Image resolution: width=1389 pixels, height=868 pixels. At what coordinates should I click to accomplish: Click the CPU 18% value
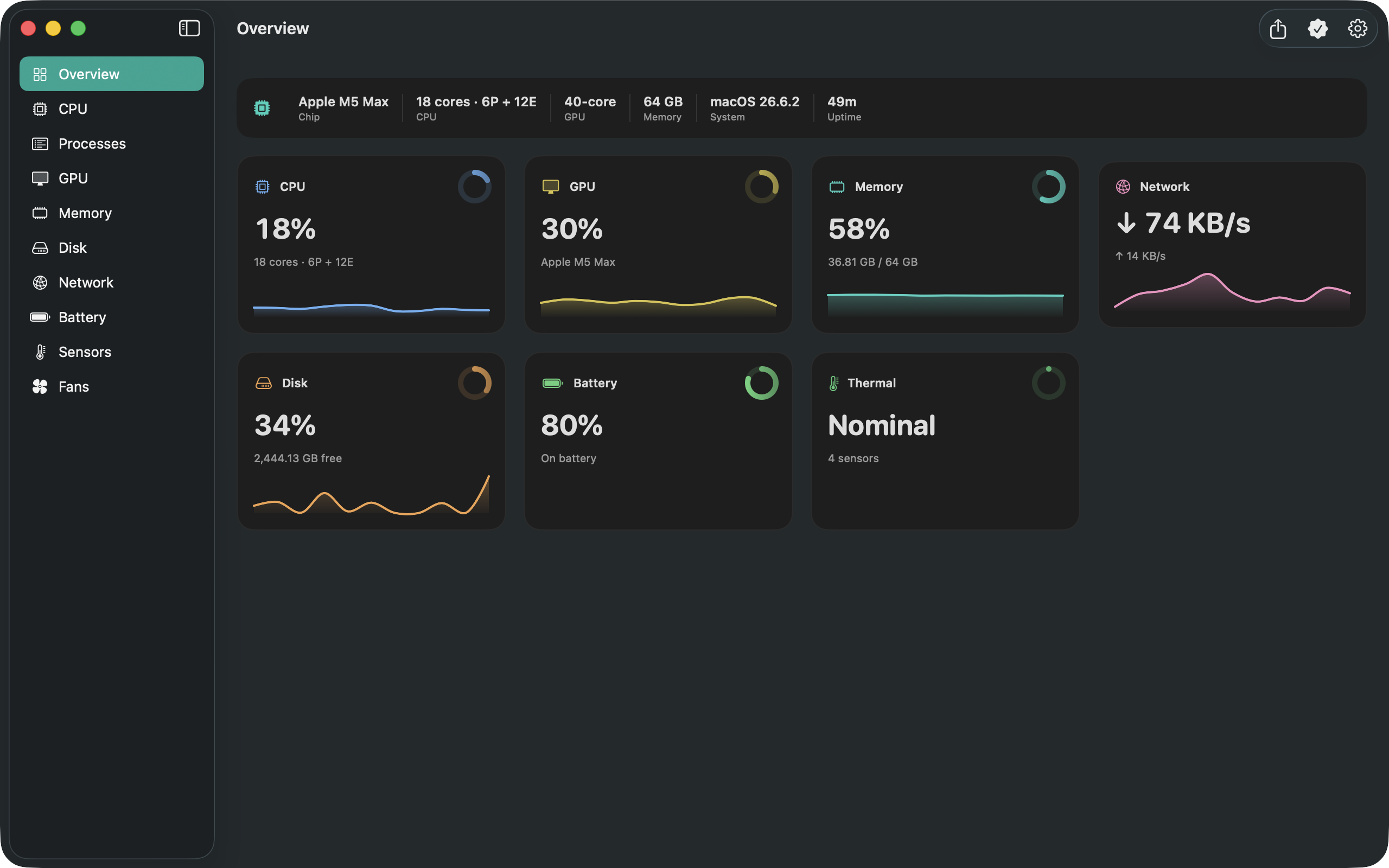coord(285,229)
